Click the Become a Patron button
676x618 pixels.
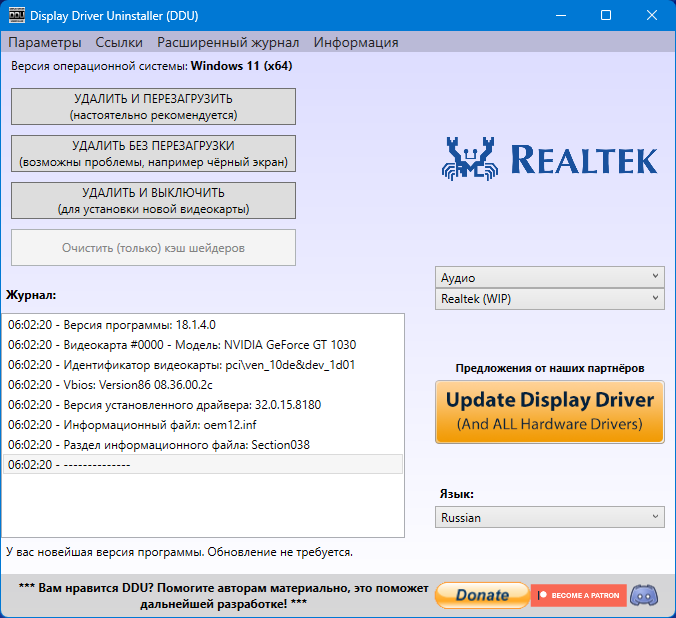pos(579,595)
